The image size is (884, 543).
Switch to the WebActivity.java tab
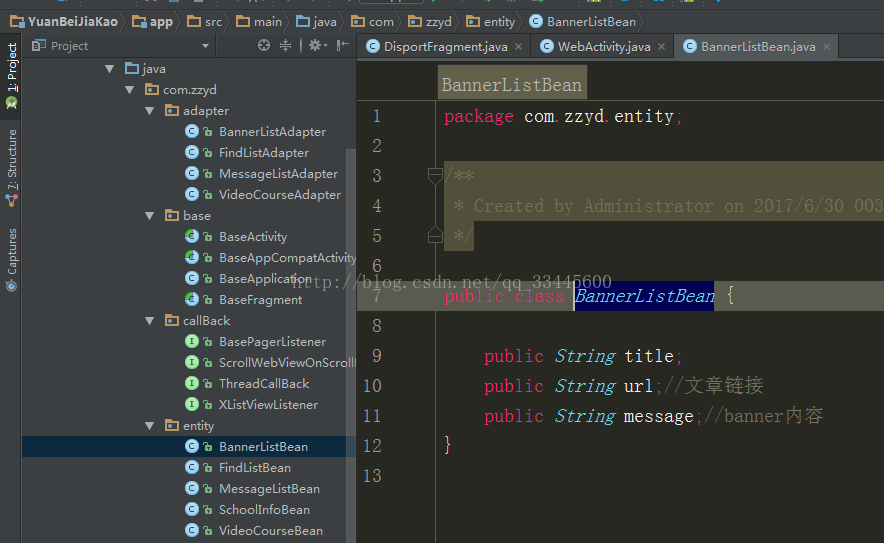(603, 47)
